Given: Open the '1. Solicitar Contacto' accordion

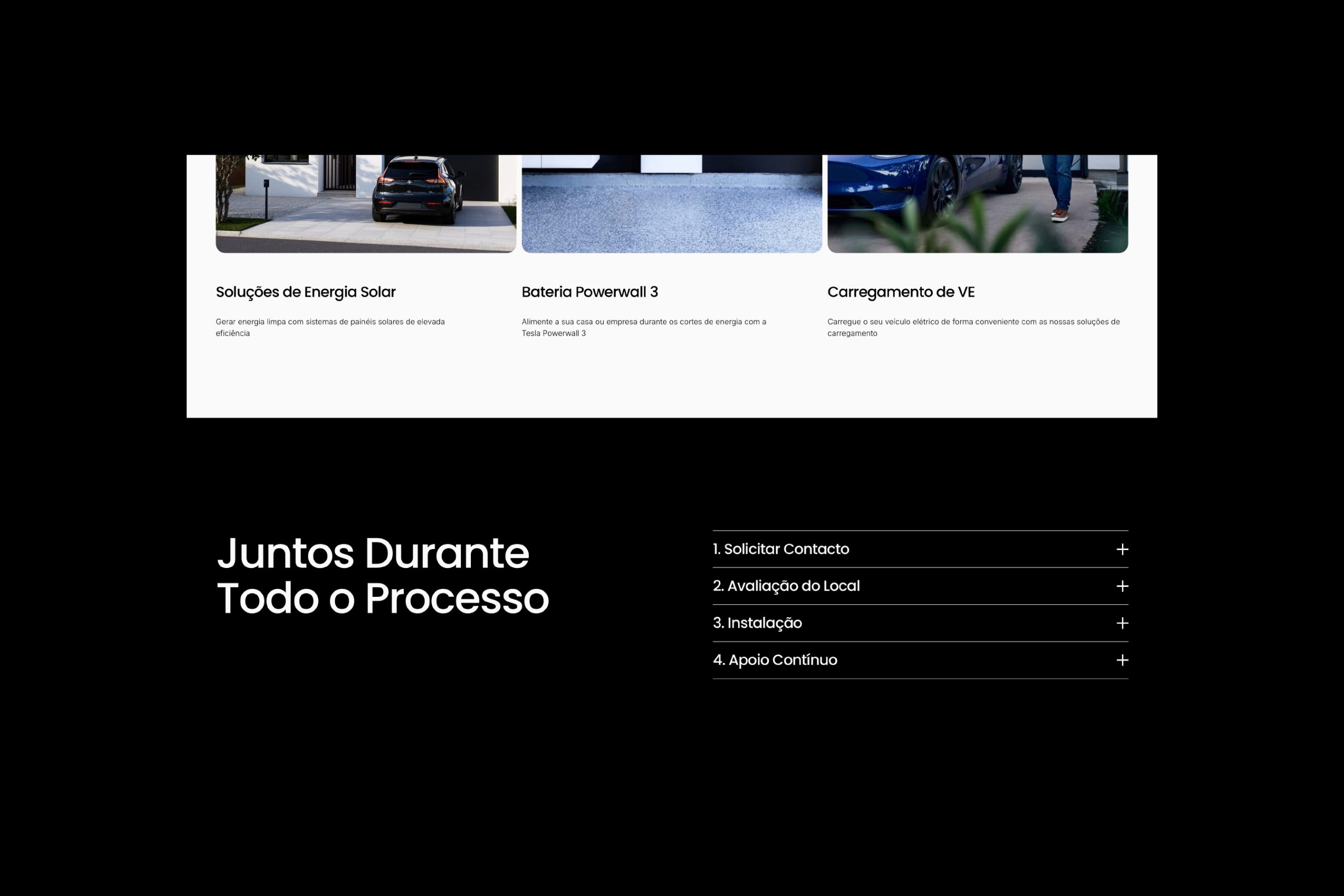Looking at the screenshot, I should coord(781,549).
